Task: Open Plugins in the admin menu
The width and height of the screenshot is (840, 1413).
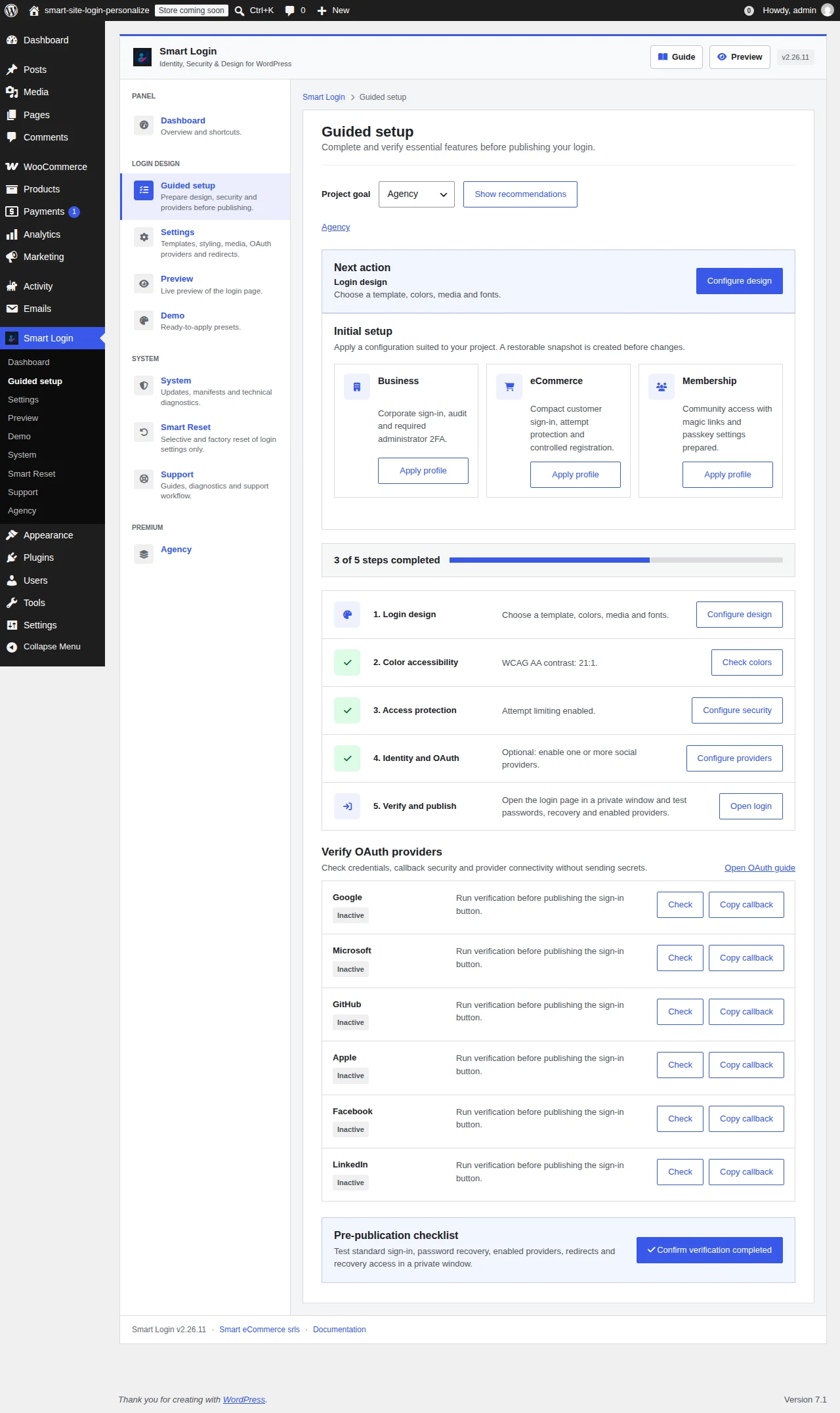Action: pos(52,557)
